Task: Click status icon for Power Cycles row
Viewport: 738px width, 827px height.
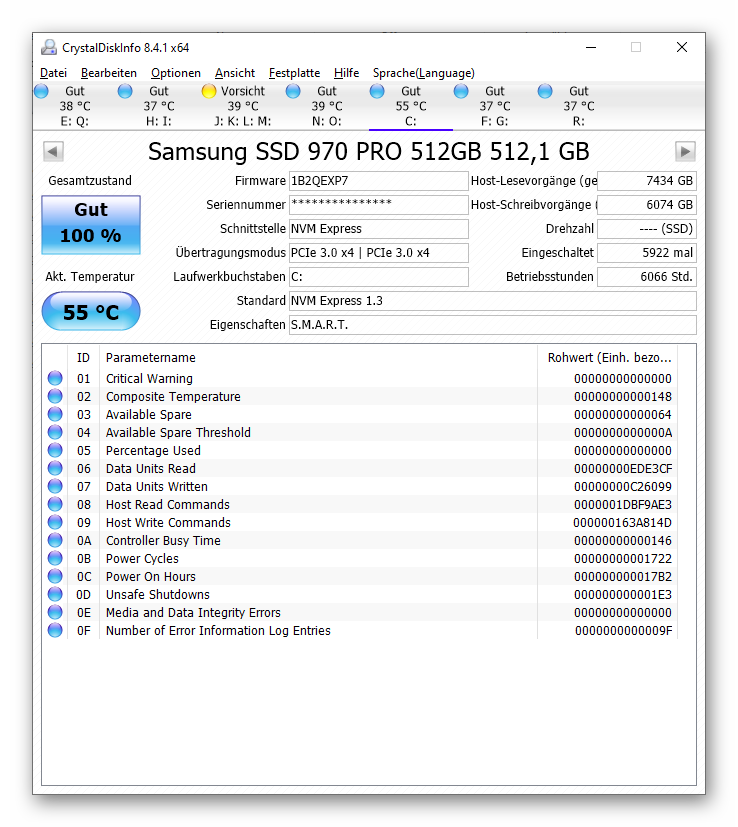Action: (x=55, y=558)
